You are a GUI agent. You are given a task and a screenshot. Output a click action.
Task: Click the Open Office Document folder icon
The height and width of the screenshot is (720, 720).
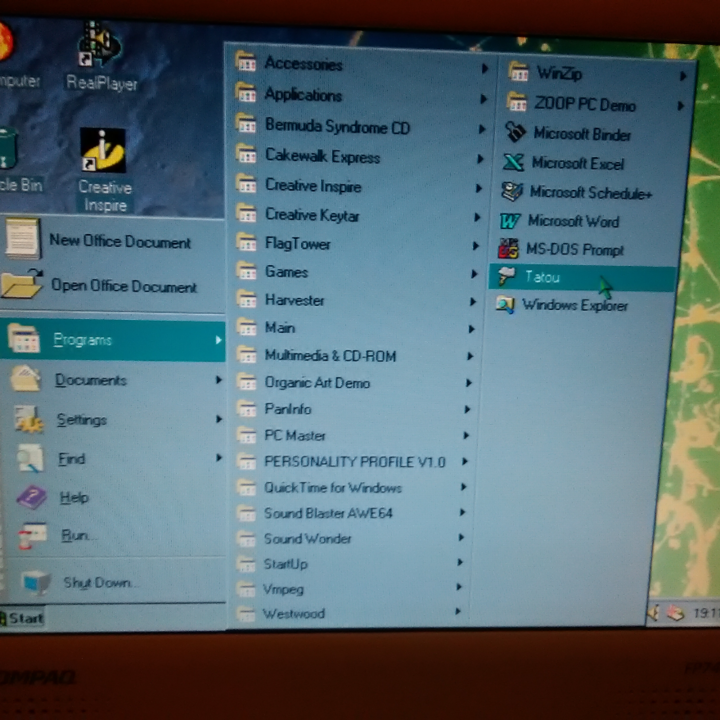pos(22,285)
